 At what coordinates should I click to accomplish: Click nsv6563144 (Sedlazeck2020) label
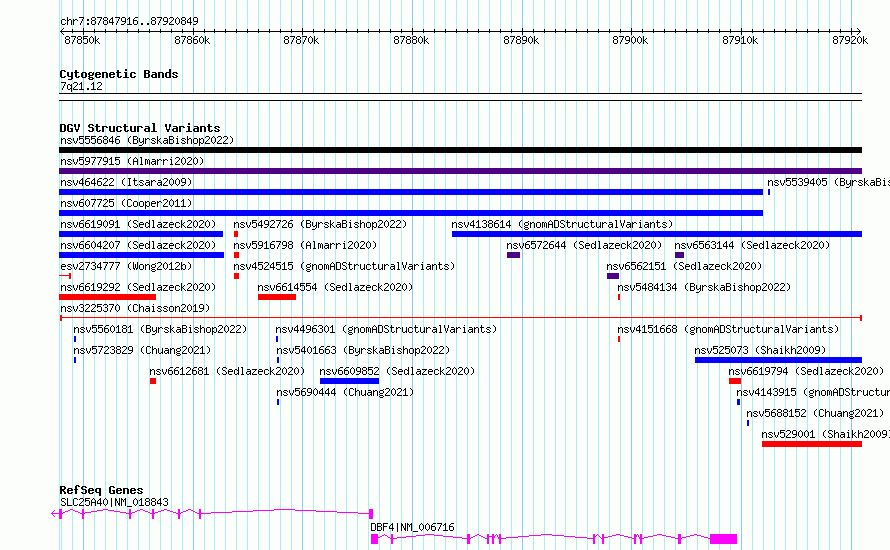coord(752,245)
